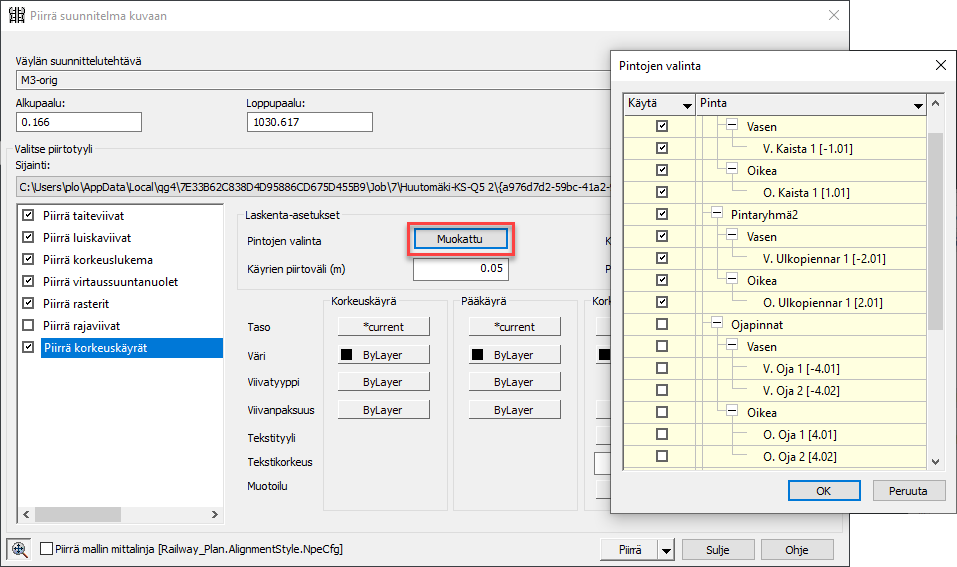Collapse the Oikea node above O. Kaista 1
The image size is (957, 567).
pyautogui.click(x=732, y=169)
